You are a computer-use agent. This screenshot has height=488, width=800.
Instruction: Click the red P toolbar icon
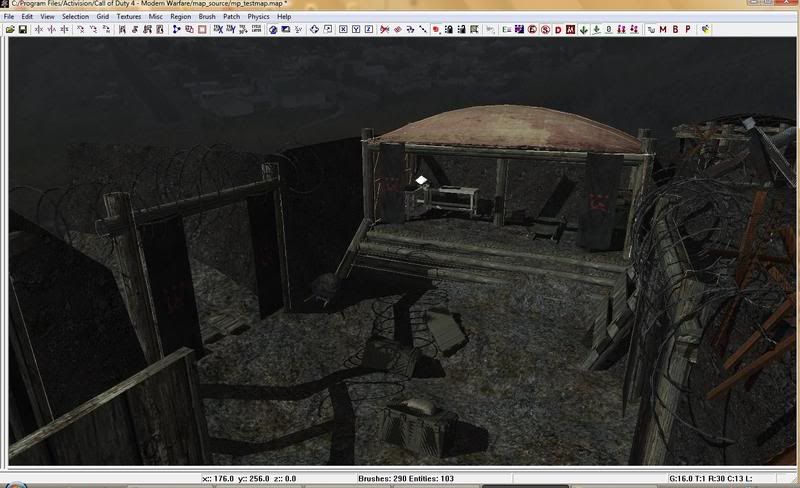(x=687, y=30)
